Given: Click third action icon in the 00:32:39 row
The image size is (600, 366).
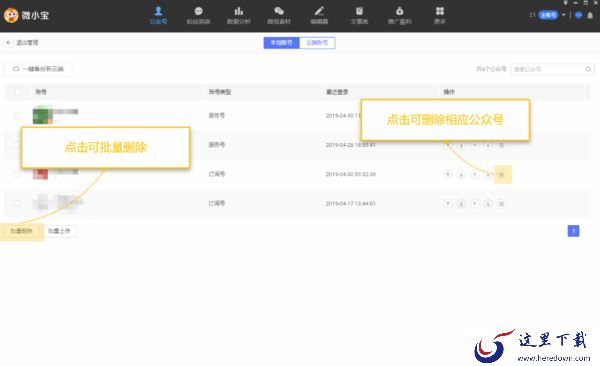Looking at the screenshot, I should [x=474, y=174].
